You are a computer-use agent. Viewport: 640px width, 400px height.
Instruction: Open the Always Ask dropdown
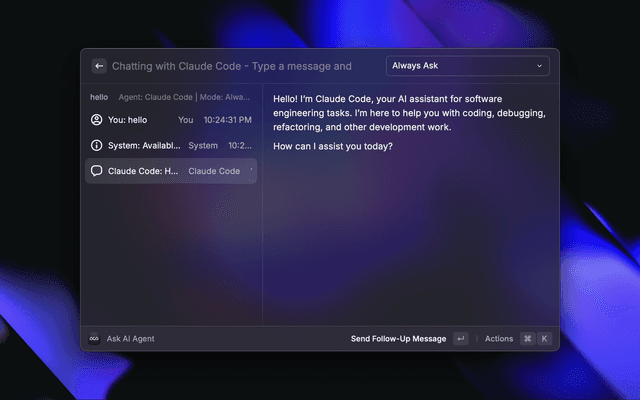[467, 66]
